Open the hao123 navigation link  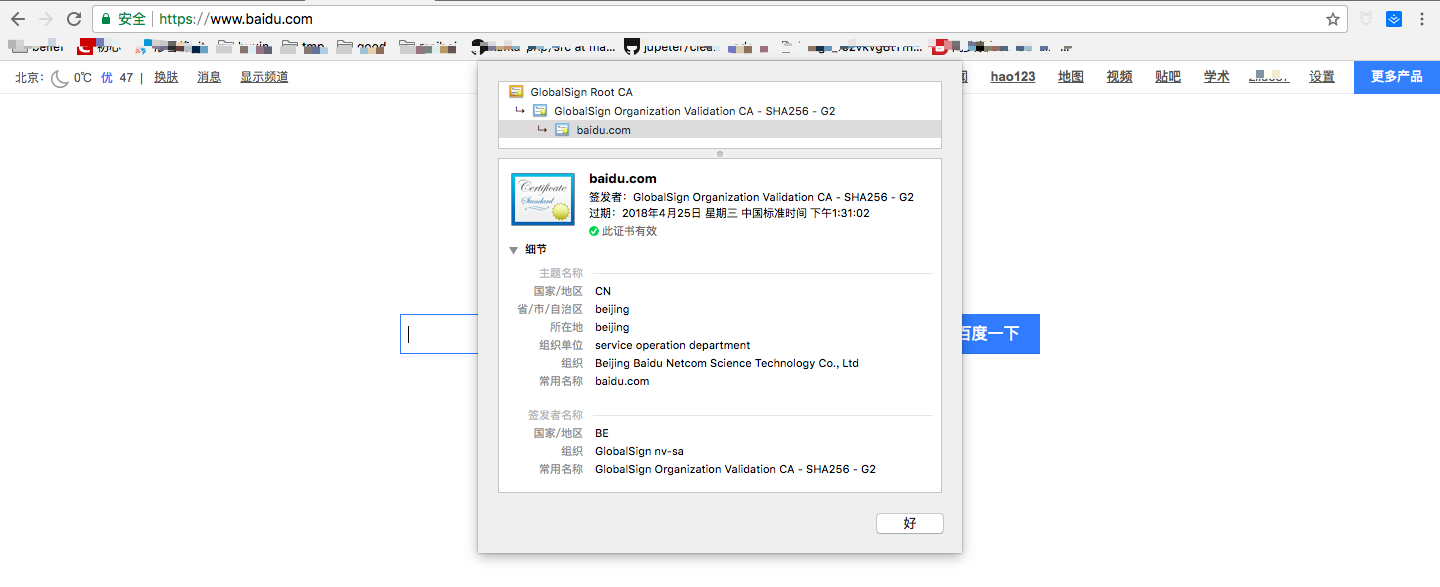coord(1013,77)
